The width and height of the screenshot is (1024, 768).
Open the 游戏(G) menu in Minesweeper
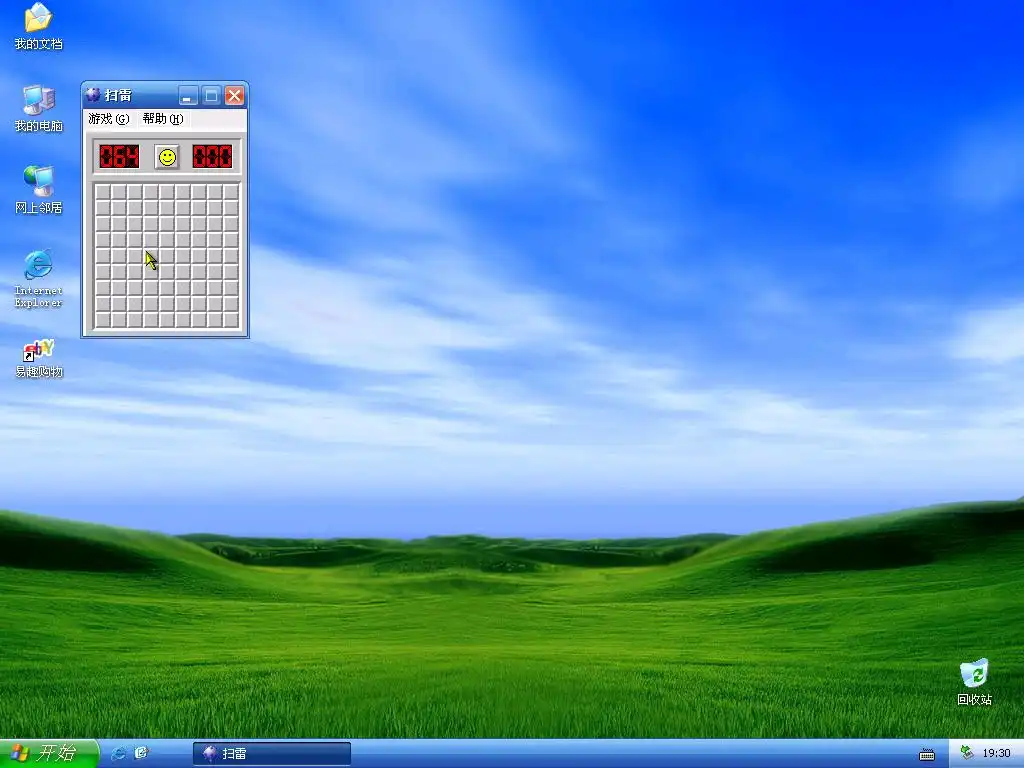pos(108,119)
